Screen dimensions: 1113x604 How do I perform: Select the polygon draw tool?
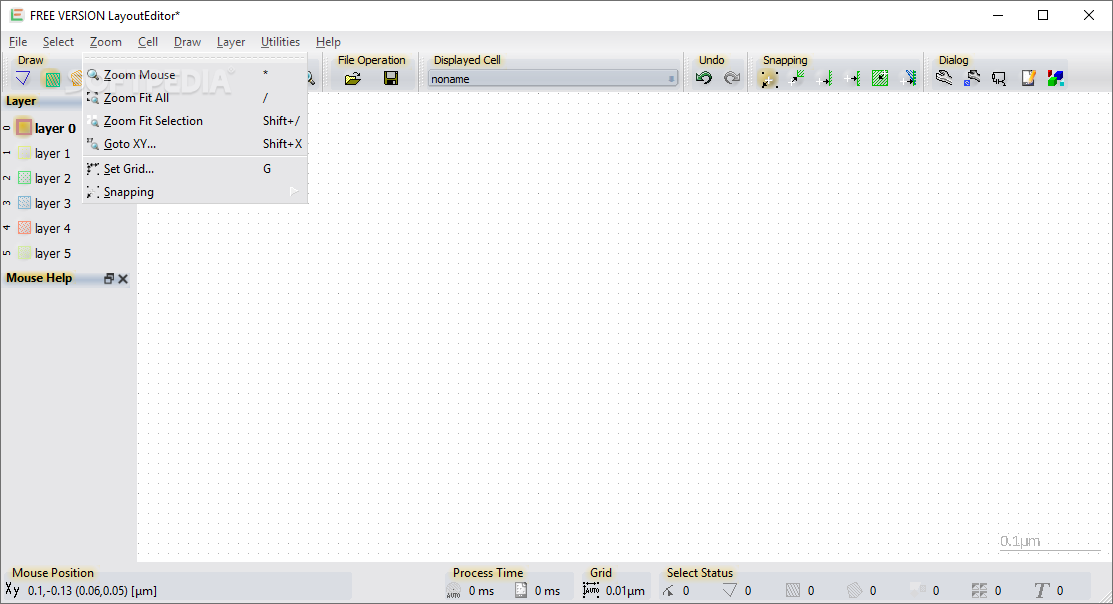coord(23,78)
